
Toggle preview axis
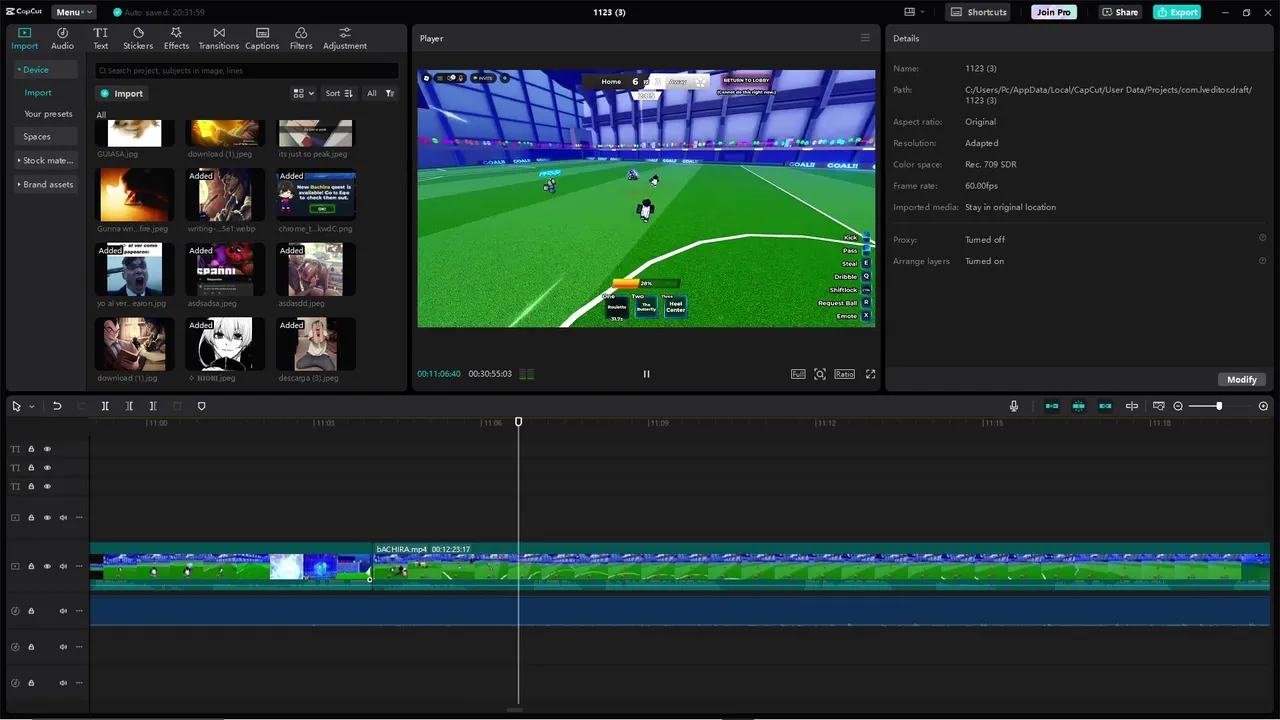tap(1132, 406)
